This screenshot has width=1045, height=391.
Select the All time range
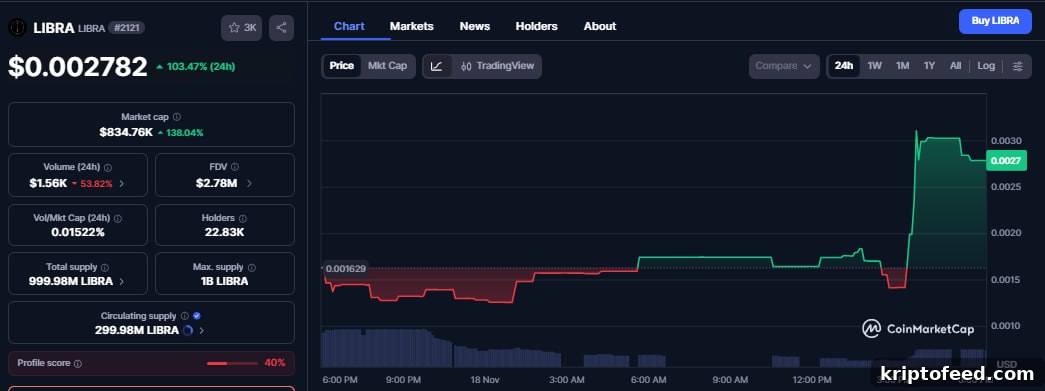[955, 66]
